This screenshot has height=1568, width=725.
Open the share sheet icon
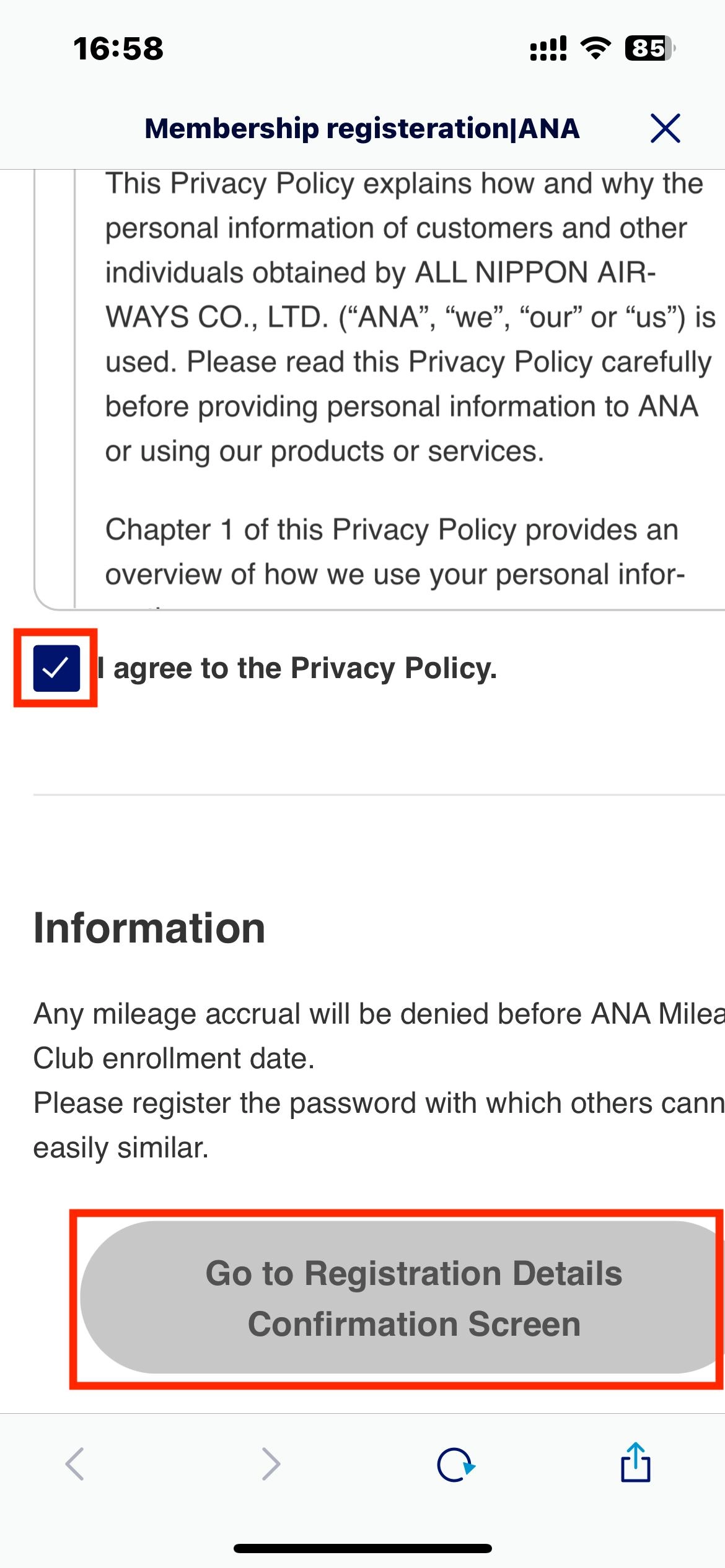[635, 1463]
